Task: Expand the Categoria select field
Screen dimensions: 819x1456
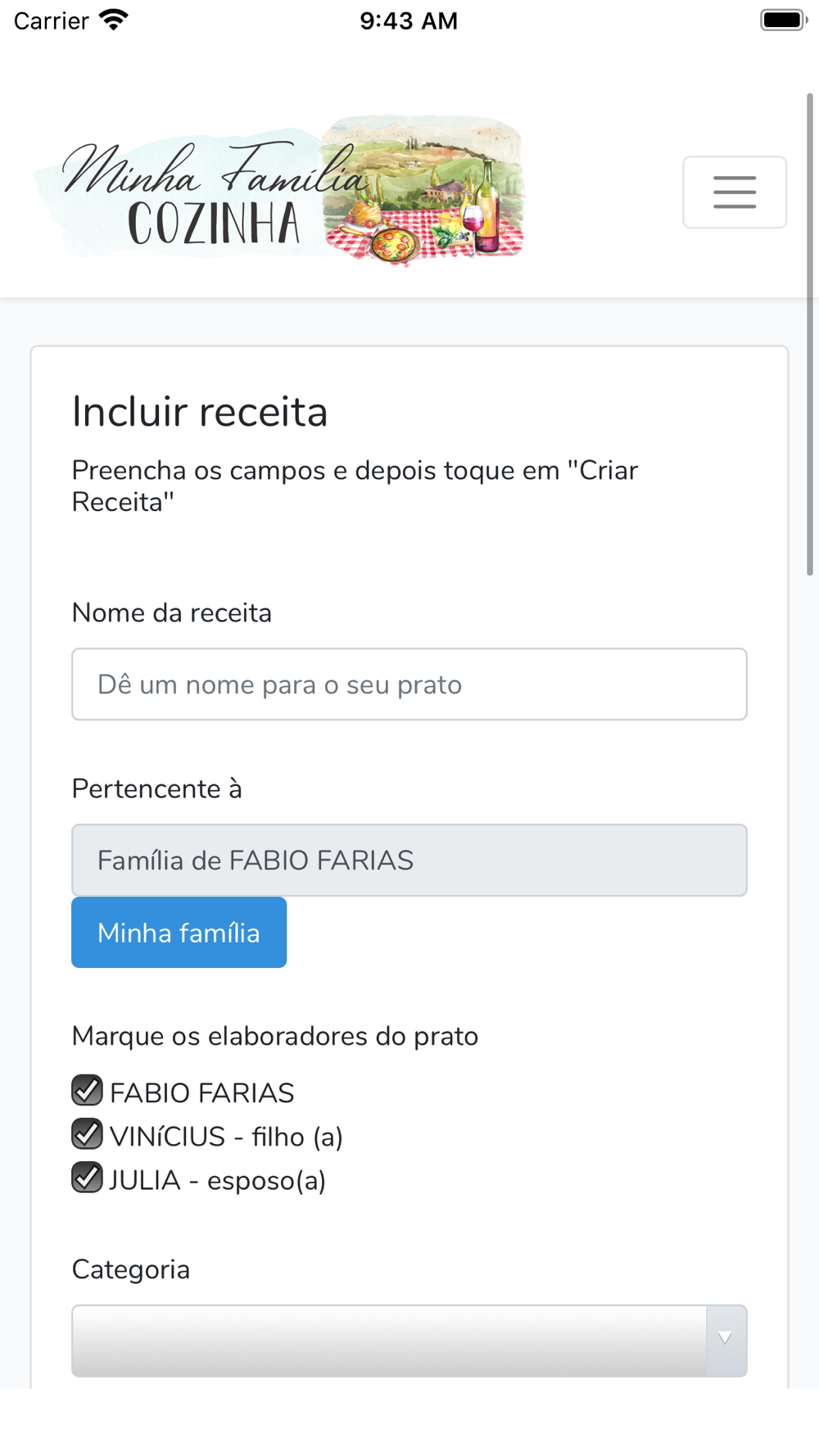Action: coord(409,1341)
